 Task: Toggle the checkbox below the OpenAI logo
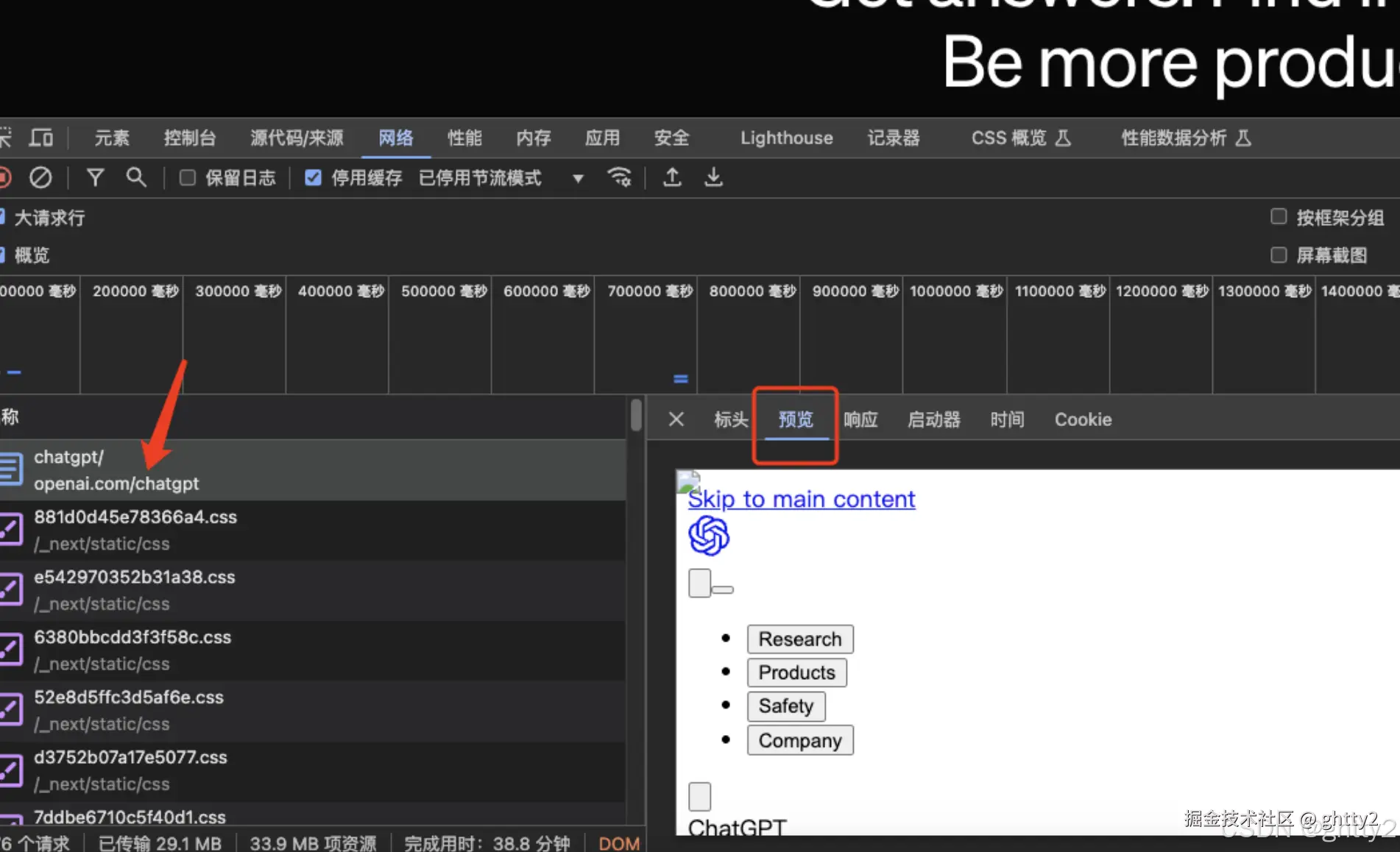pyautogui.click(x=700, y=583)
